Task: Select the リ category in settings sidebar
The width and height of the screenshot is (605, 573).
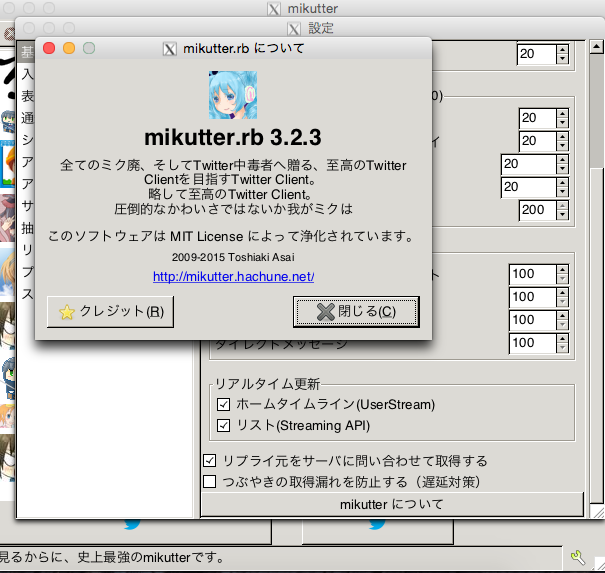Action: point(27,250)
